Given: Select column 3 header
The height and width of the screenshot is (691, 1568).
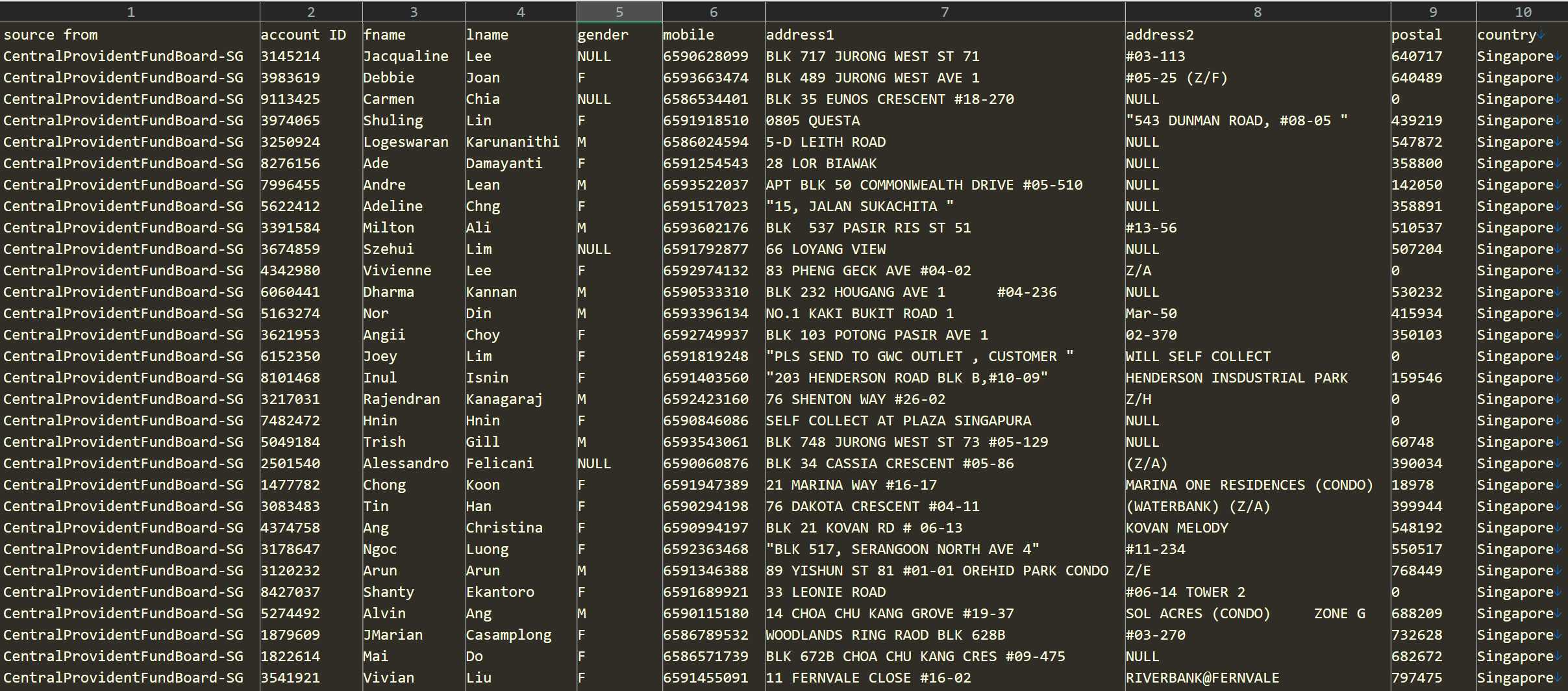Looking at the screenshot, I should click(x=414, y=12).
